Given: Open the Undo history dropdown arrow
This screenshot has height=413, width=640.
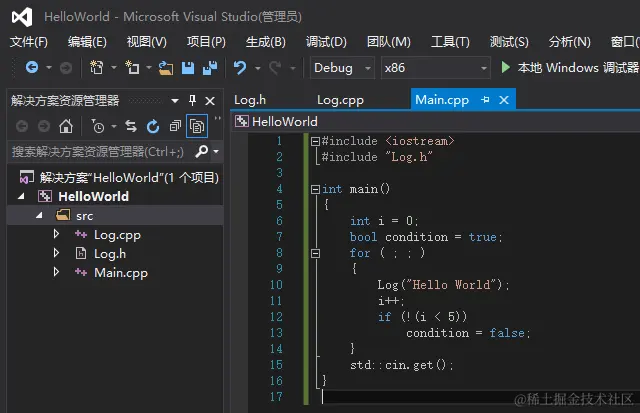Looking at the screenshot, I should tap(258, 68).
